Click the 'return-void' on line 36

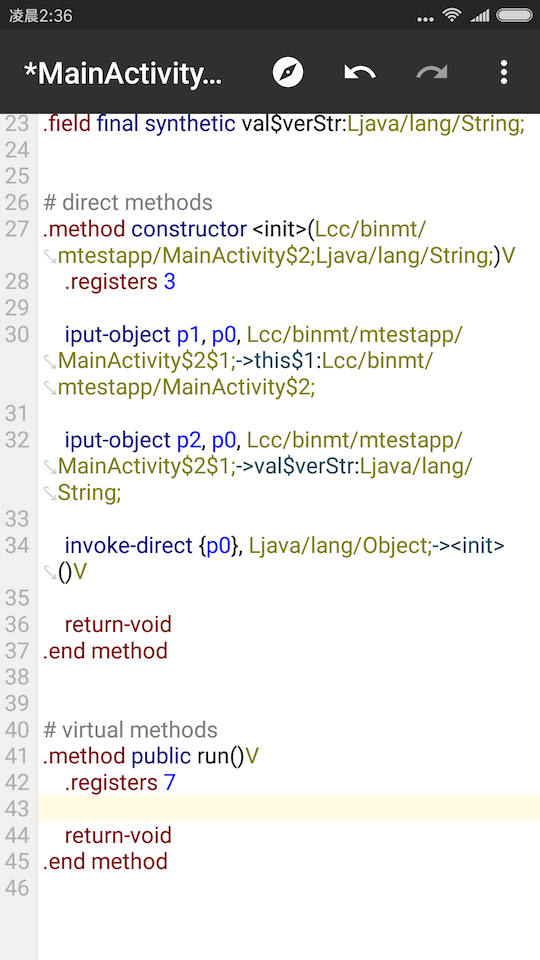[118, 624]
